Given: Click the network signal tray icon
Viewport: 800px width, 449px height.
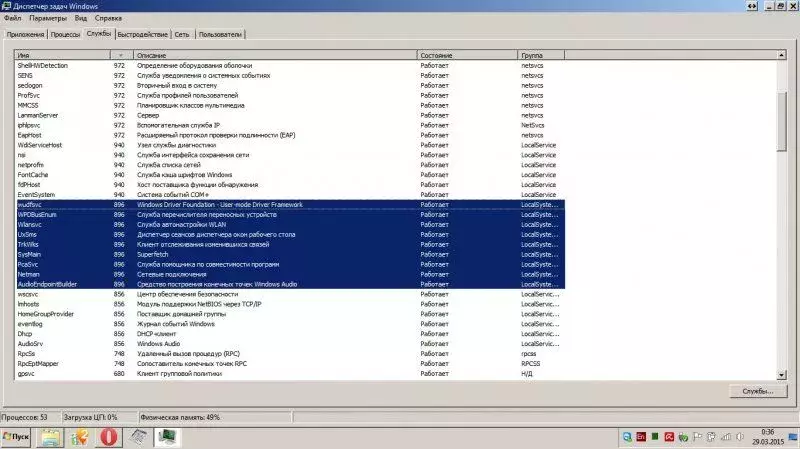Looking at the screenshot, I should pyautogui.click(x=726, y=437).
